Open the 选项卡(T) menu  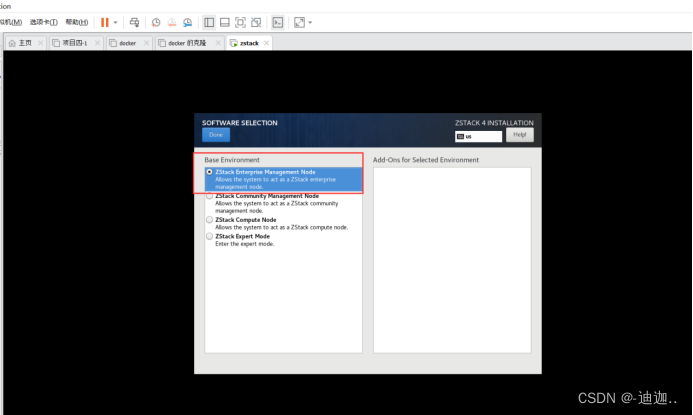(43, 22)
